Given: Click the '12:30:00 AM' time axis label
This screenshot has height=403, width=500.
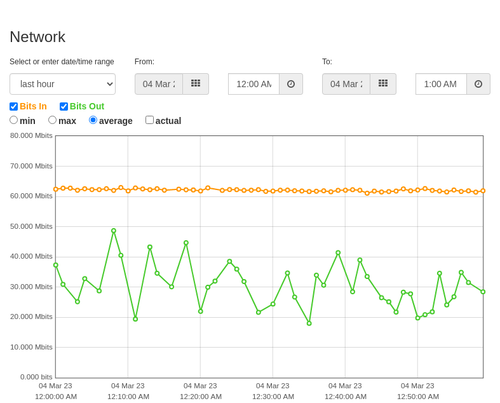Looking at the screenshot, I should tap(273, 397).
